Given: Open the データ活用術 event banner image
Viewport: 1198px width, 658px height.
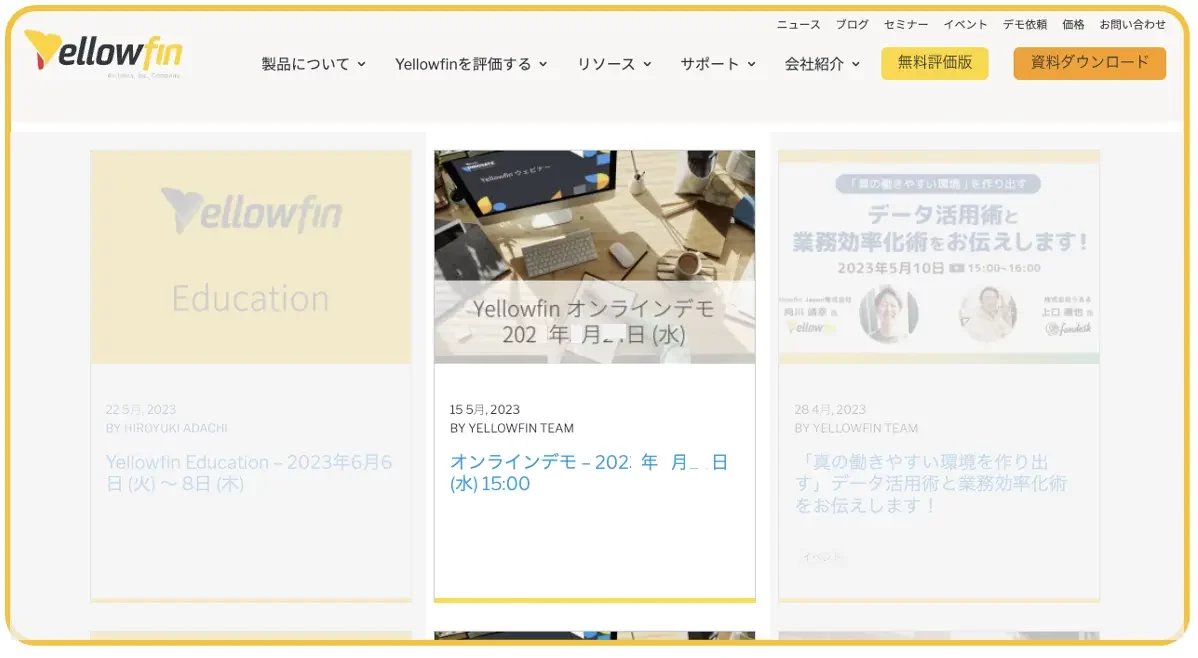Looking at the screenshot, I should (938, 257).
